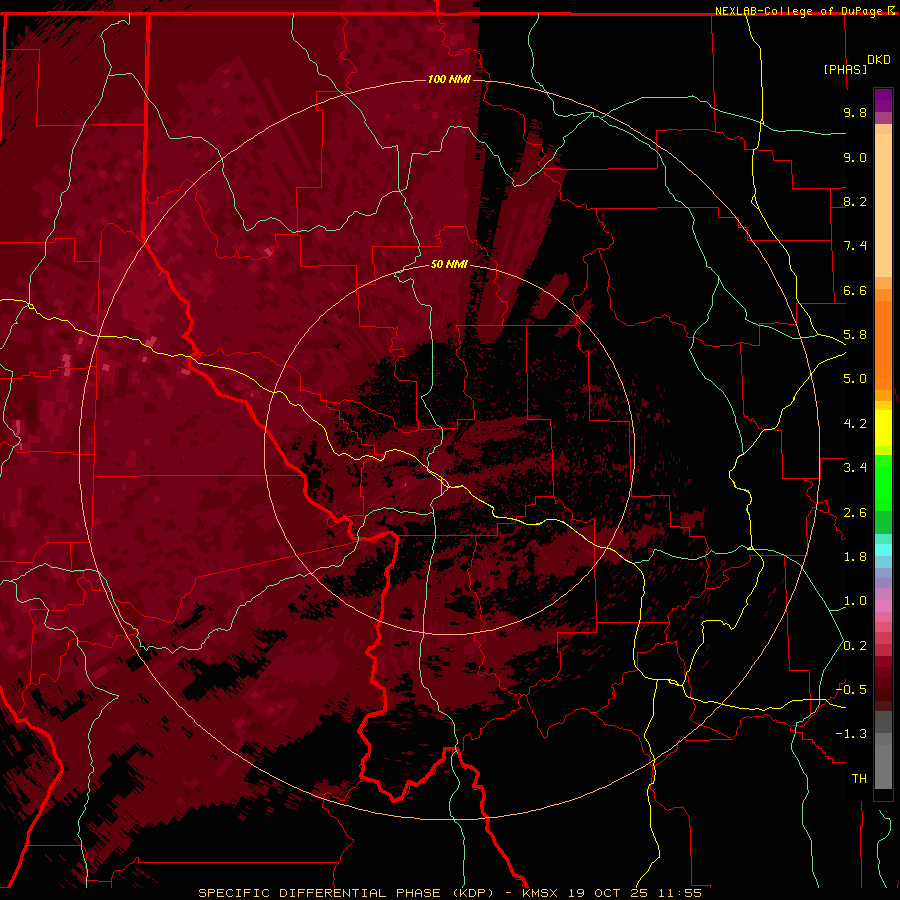Click the 9.0 scale label
Image resolution: width=900 pixels, height=900 pixels.
click(x=855, y=157)
